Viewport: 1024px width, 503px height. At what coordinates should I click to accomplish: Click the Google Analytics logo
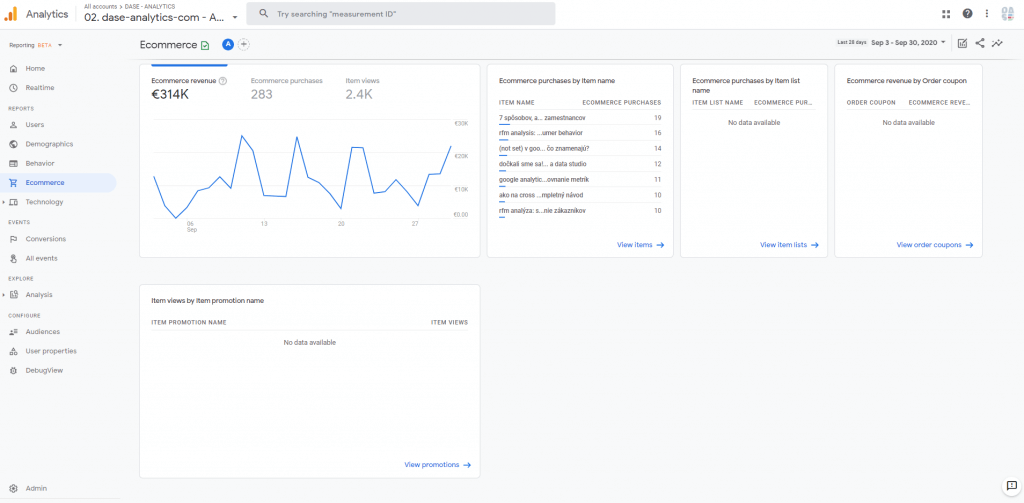(11, 14)
